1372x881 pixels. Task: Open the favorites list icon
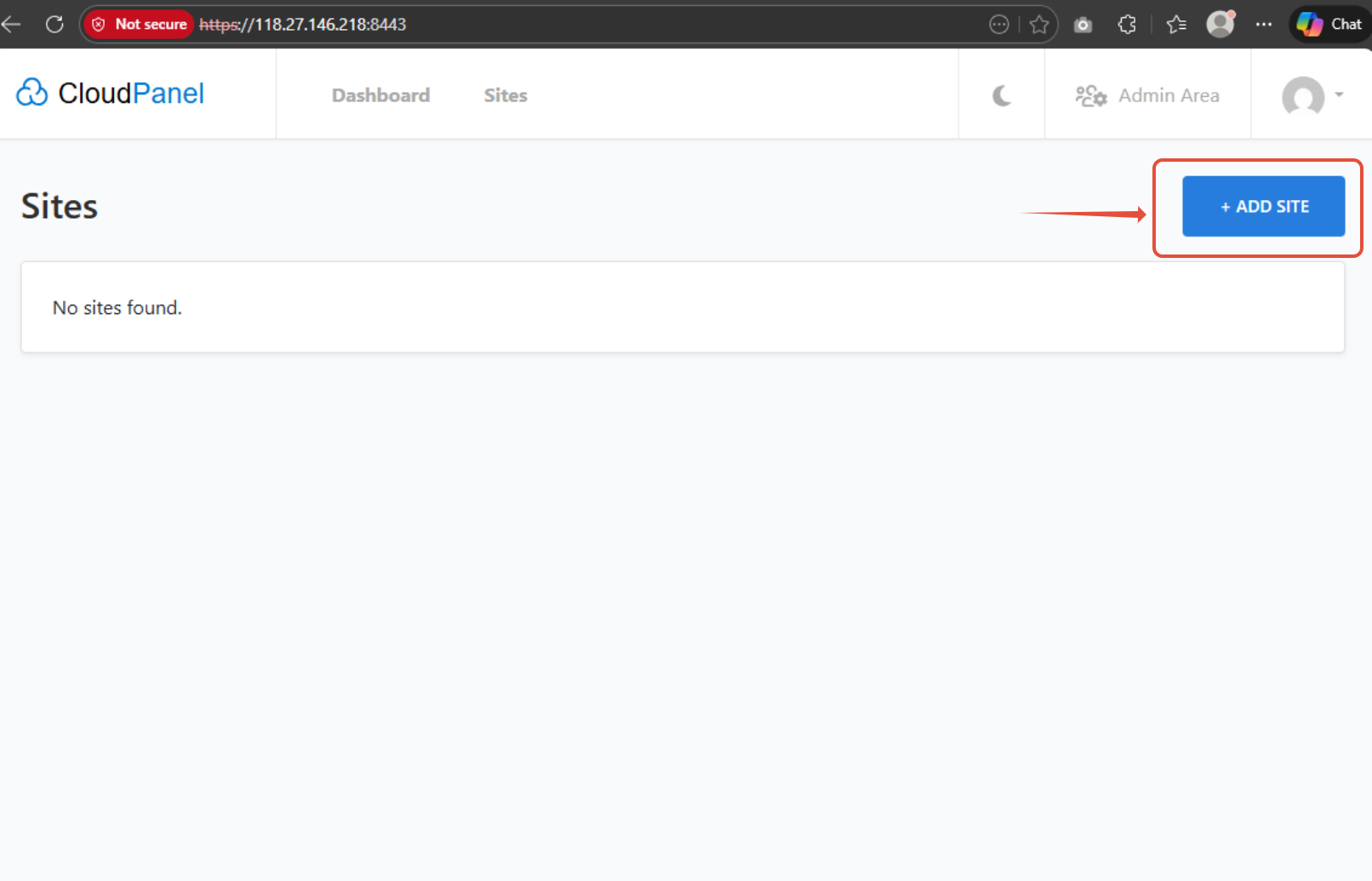pyautogui.click(x=1176, y=25)
